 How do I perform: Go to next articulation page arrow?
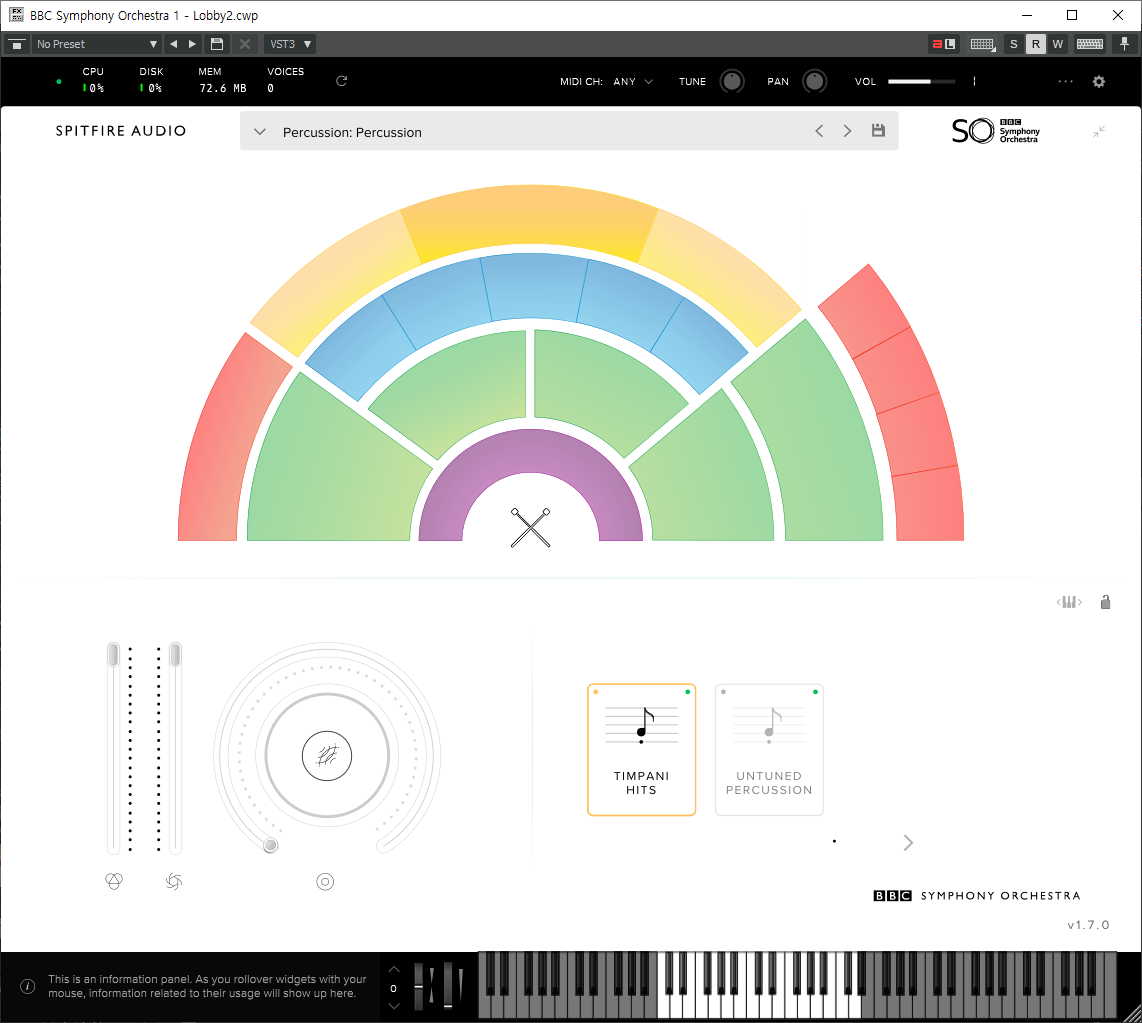pos(907,842)
